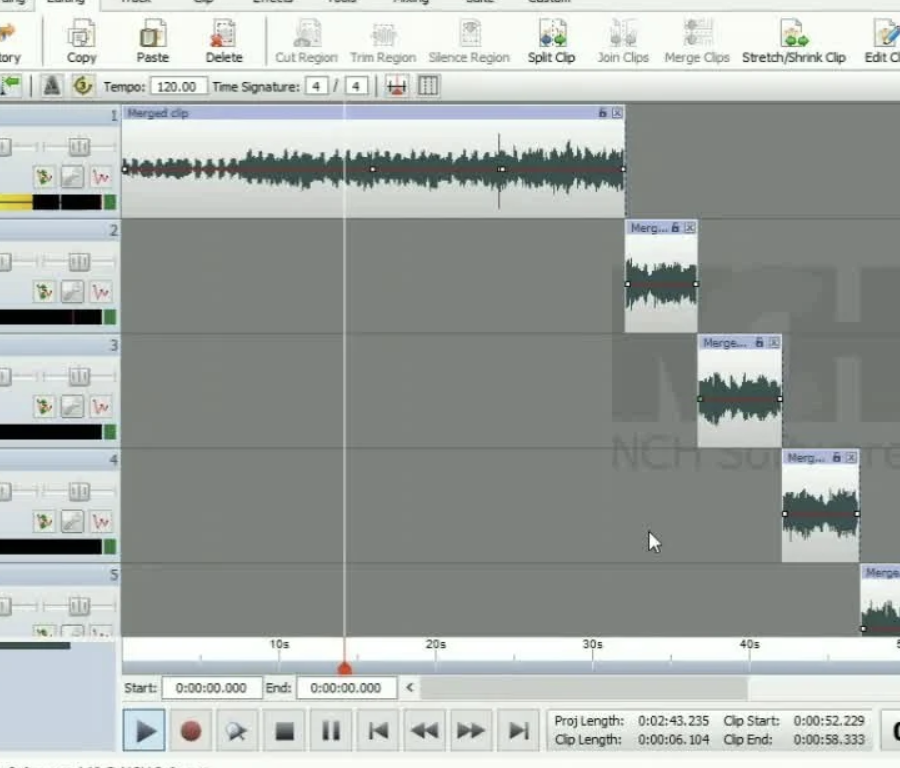Close the track 2 merged clip
This screenshot has width=900, height=768.
click(689, 228)
